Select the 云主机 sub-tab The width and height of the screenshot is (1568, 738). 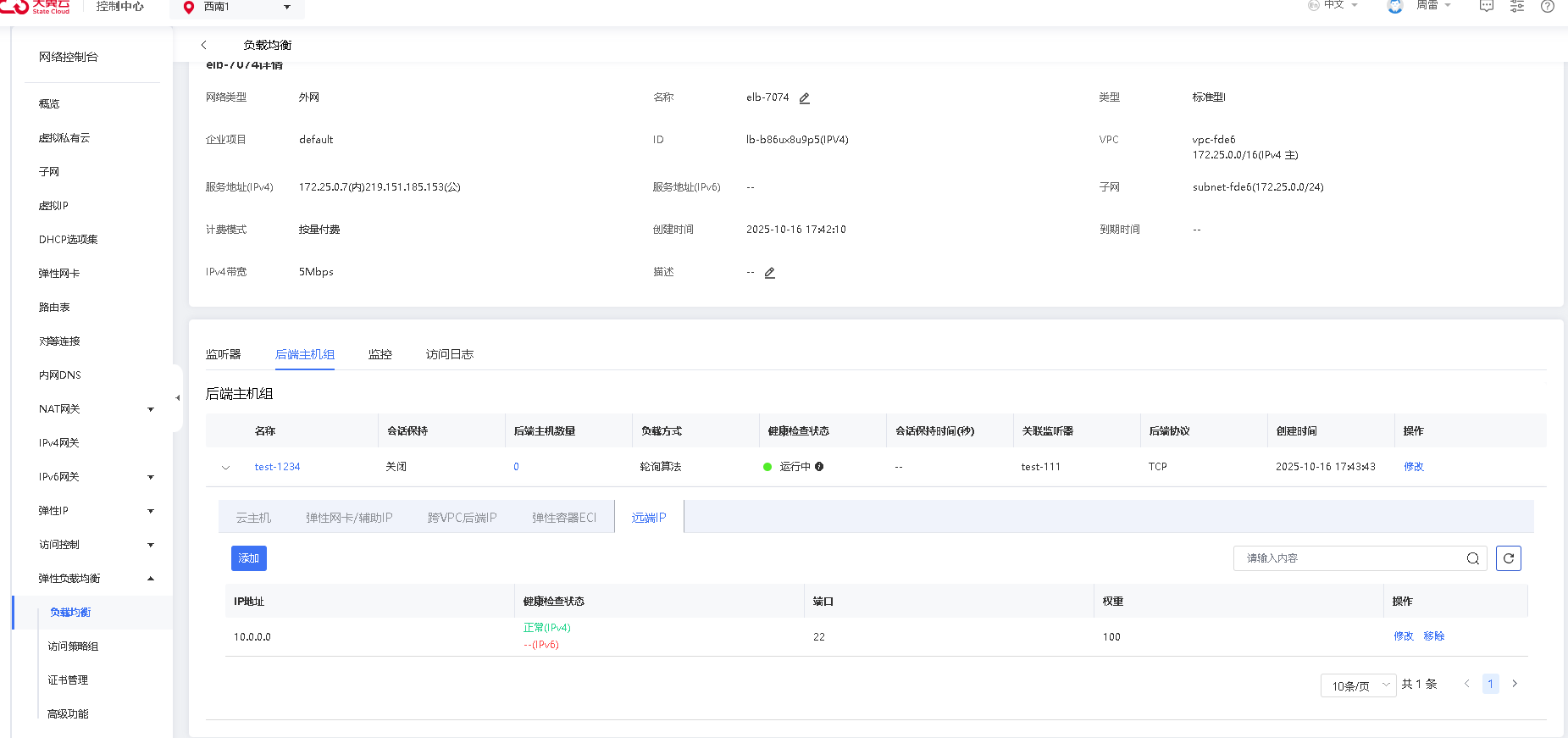[253, 518]
